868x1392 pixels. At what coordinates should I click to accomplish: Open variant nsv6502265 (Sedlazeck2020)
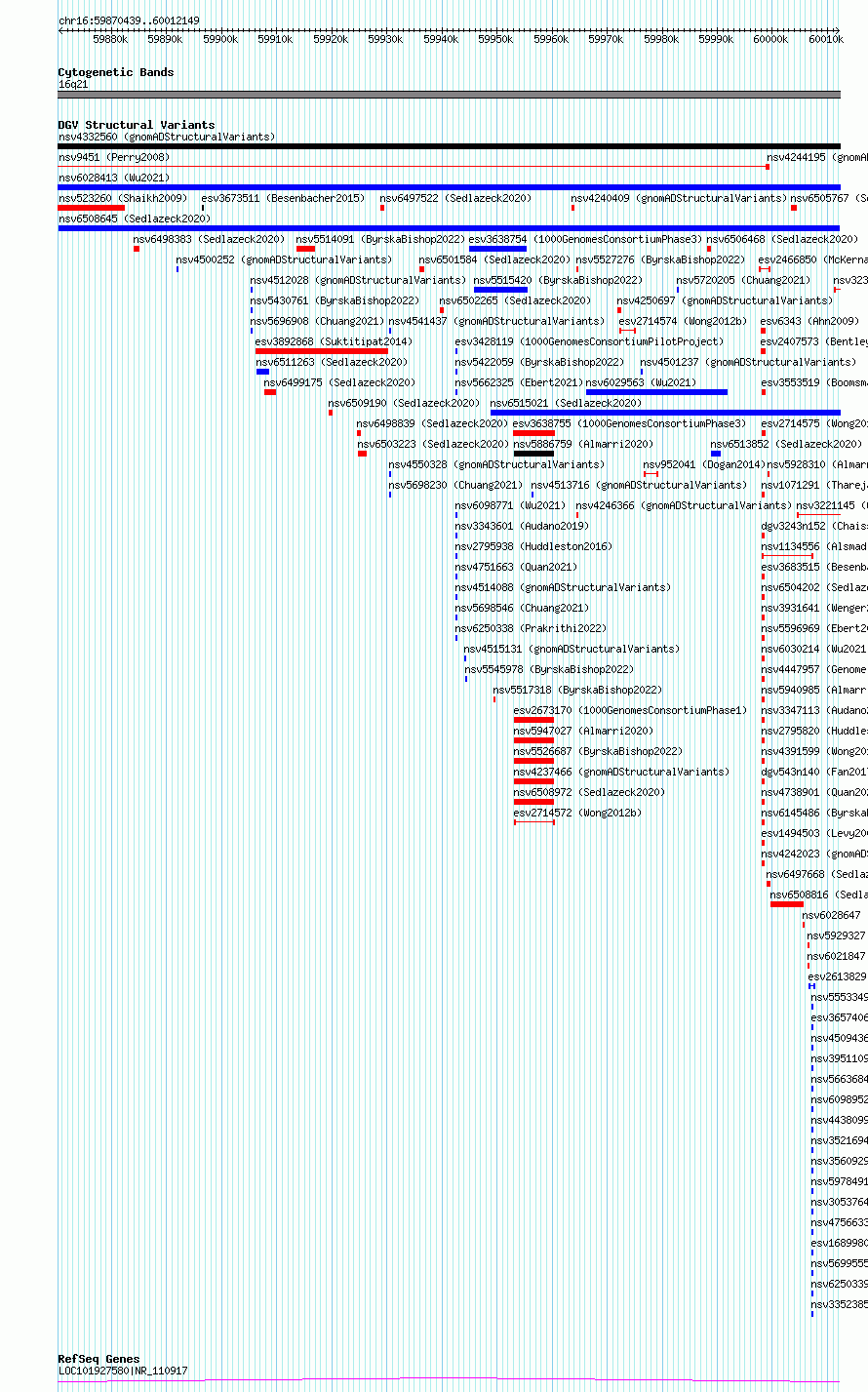coord(515,300)
